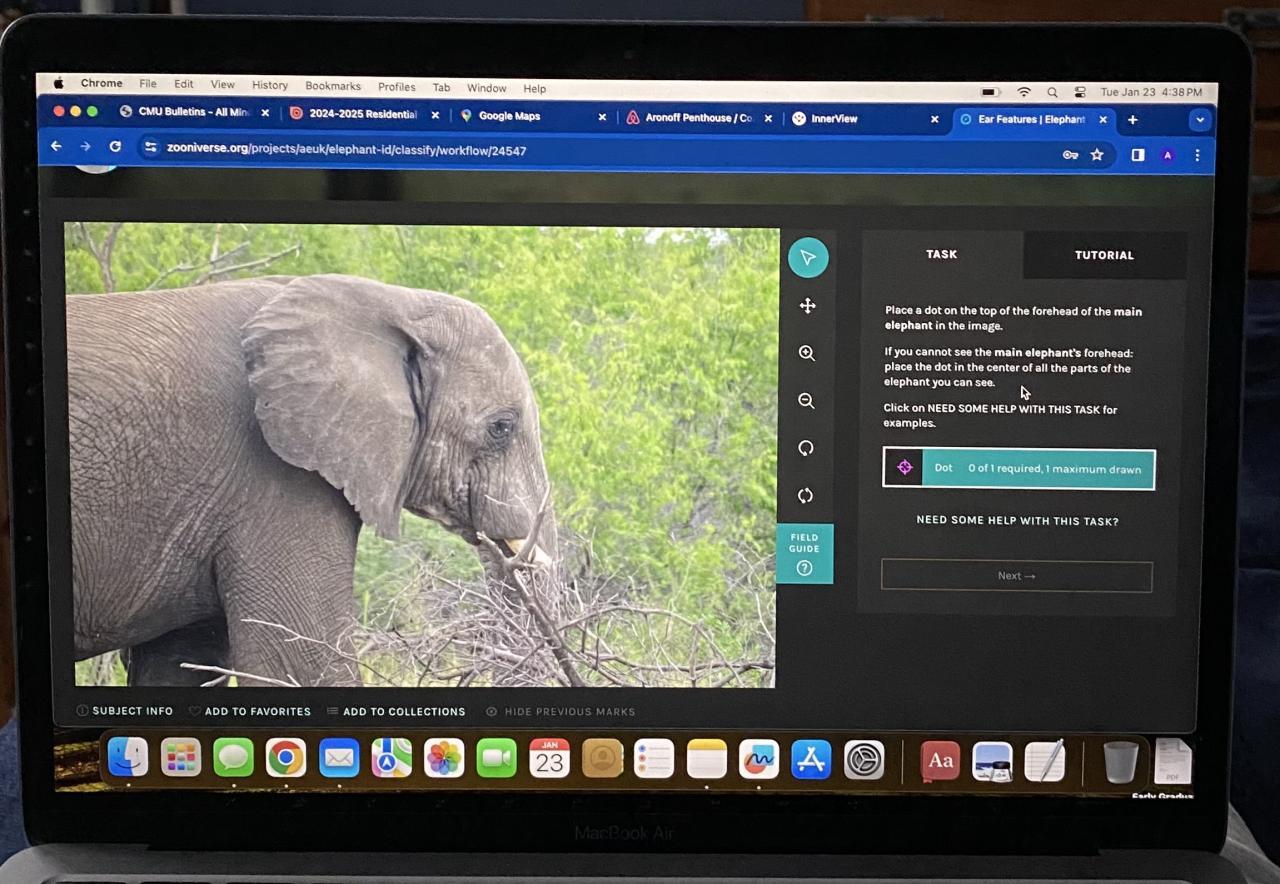Open Chrome three-dot menu

pos(1197,155)
